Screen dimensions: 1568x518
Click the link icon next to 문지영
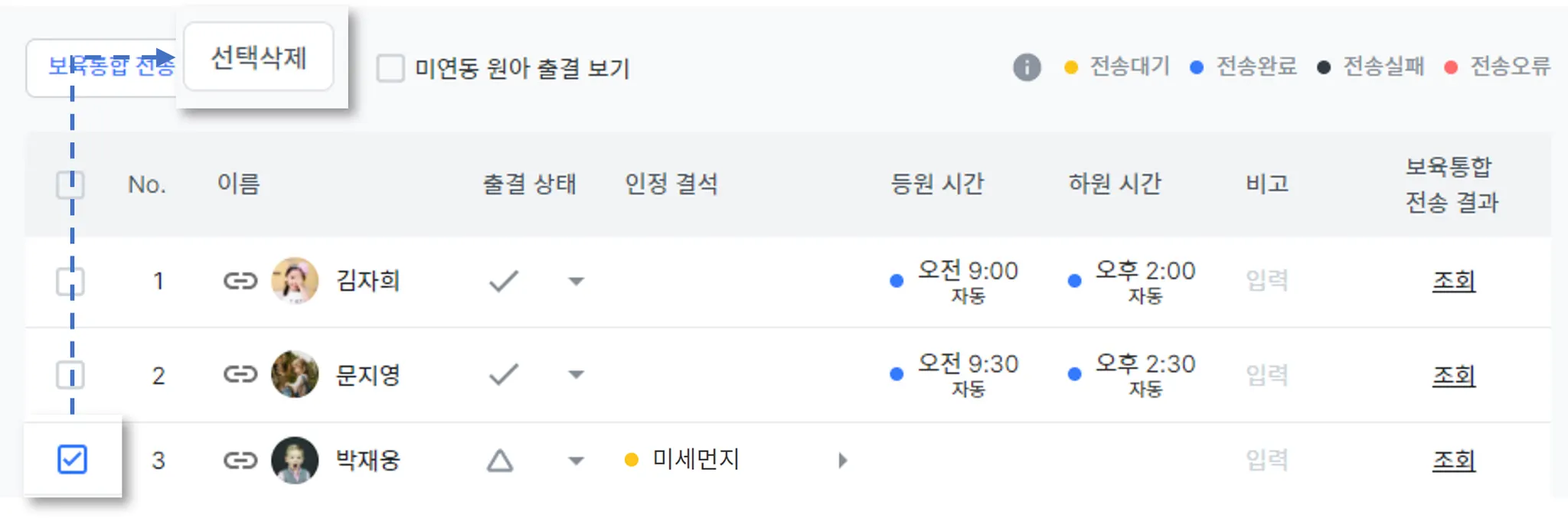pos(240,374)
